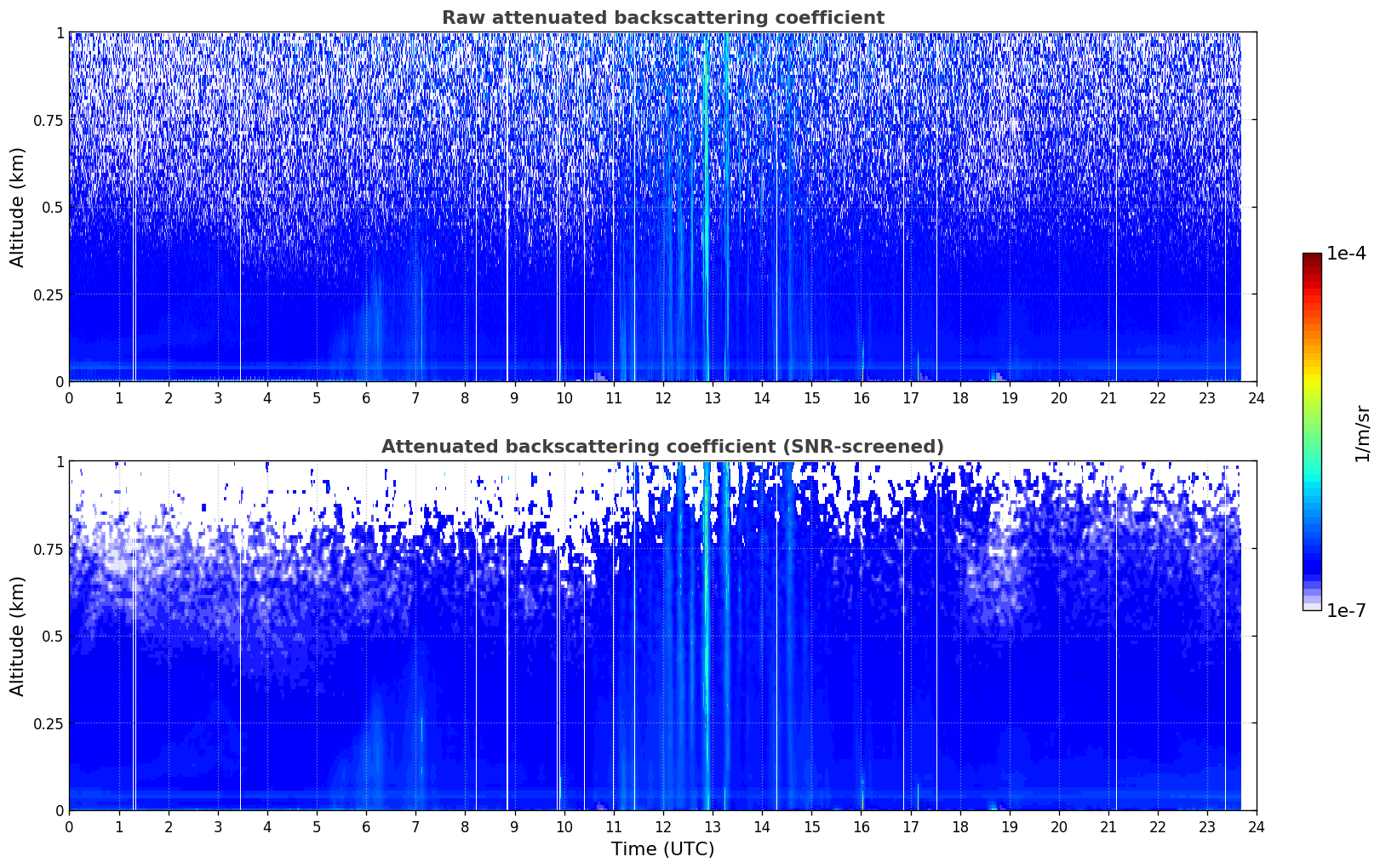Click the '6' hour tick under raw plot
The image size is (1380, 868).
pos(366,397)
